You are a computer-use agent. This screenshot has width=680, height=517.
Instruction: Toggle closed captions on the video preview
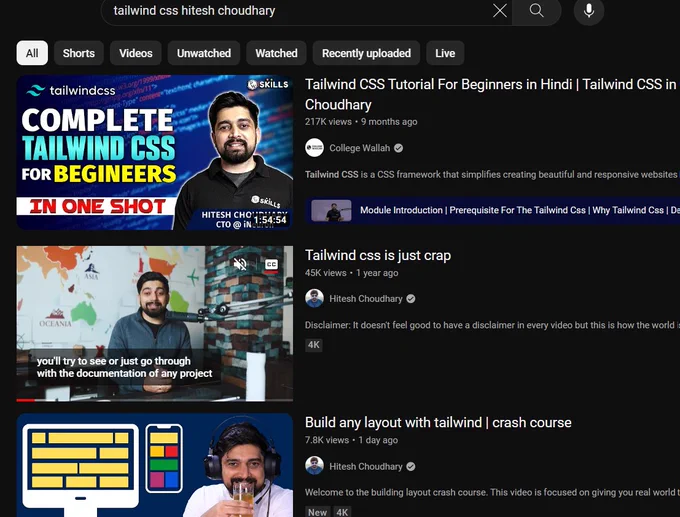click(271, 264)
